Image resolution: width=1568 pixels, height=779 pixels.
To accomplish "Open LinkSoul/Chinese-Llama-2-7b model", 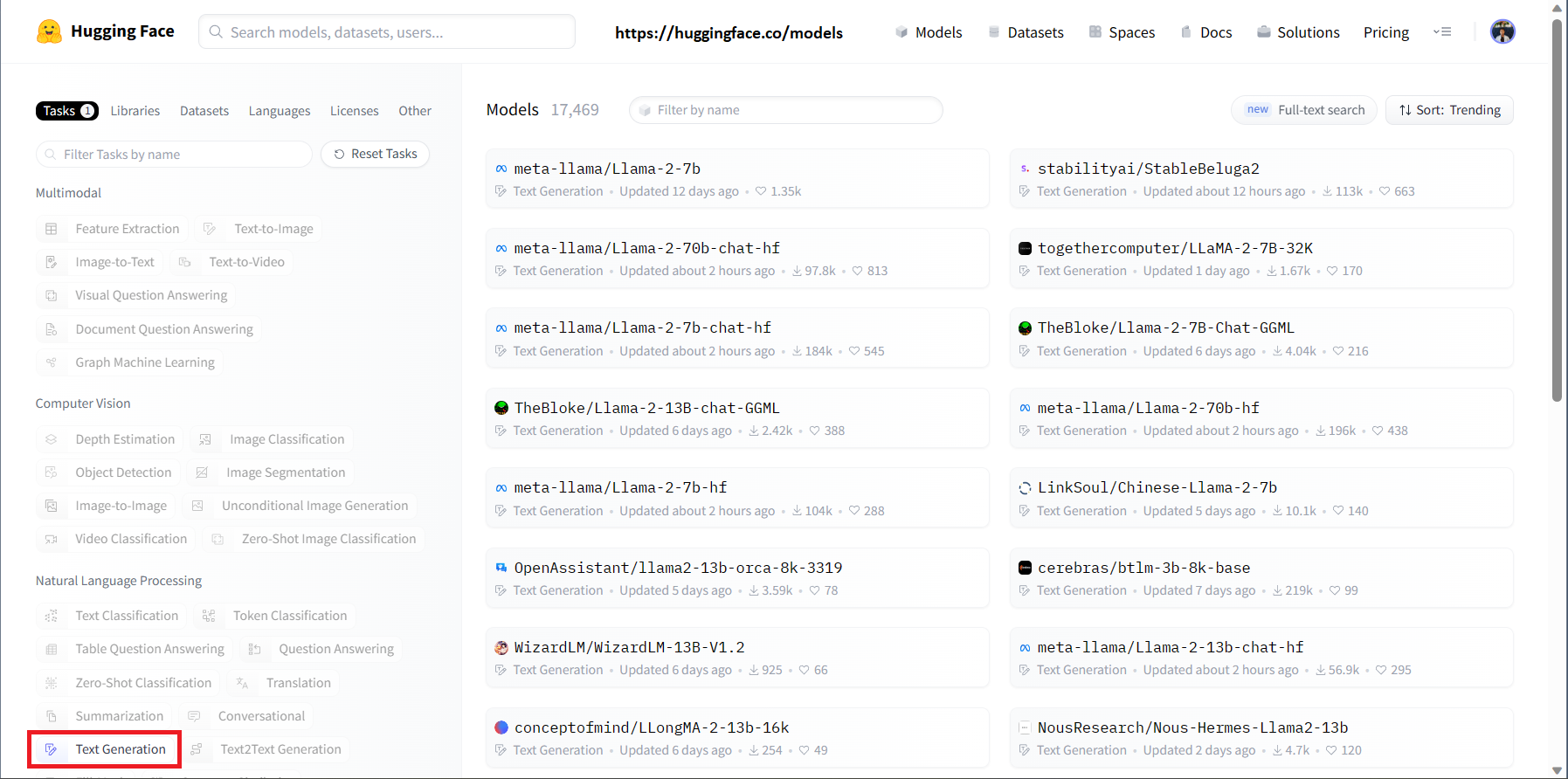I will tap(1261, 498).
